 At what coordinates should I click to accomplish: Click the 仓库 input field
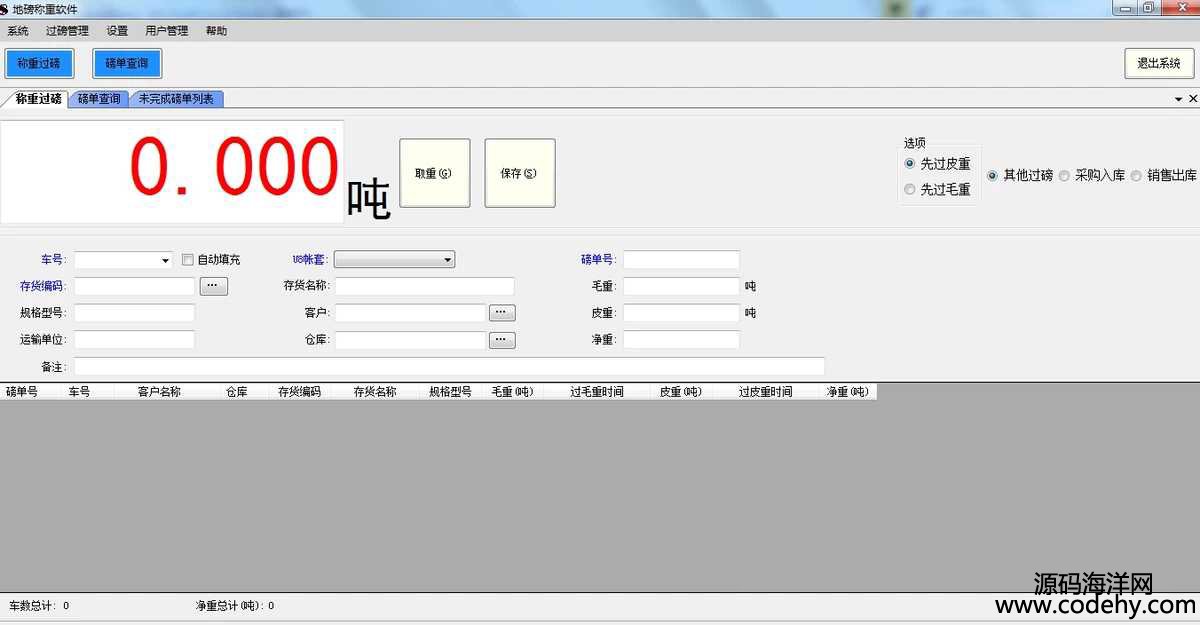[410, 340]
